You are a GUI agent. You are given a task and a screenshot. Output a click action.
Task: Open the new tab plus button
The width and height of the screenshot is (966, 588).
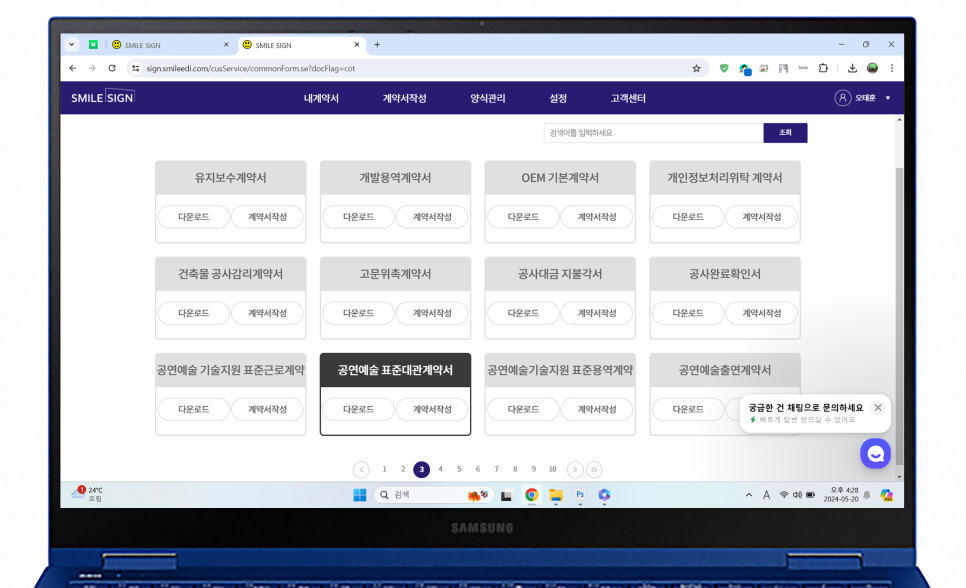click(377, 44)
